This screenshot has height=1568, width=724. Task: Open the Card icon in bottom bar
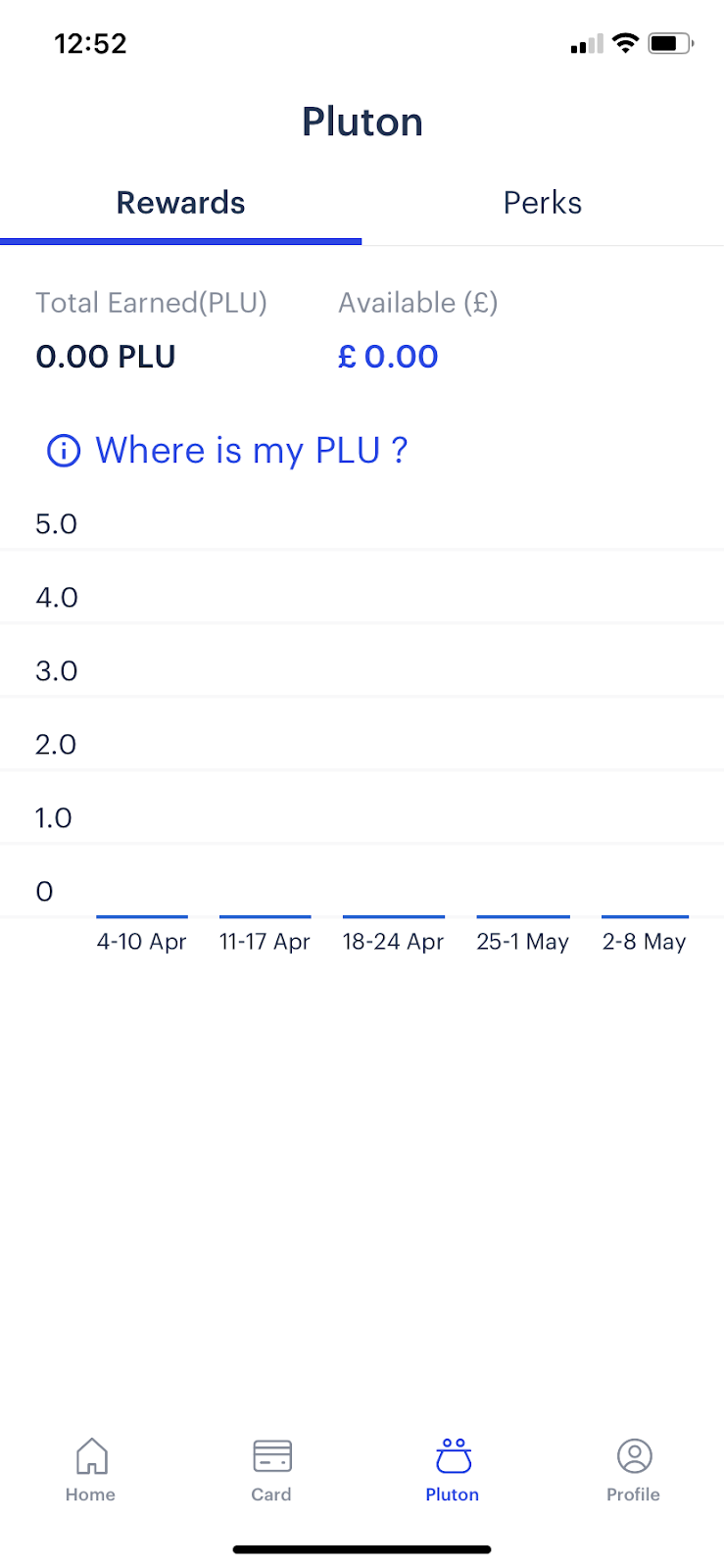tap(271, 1456)
